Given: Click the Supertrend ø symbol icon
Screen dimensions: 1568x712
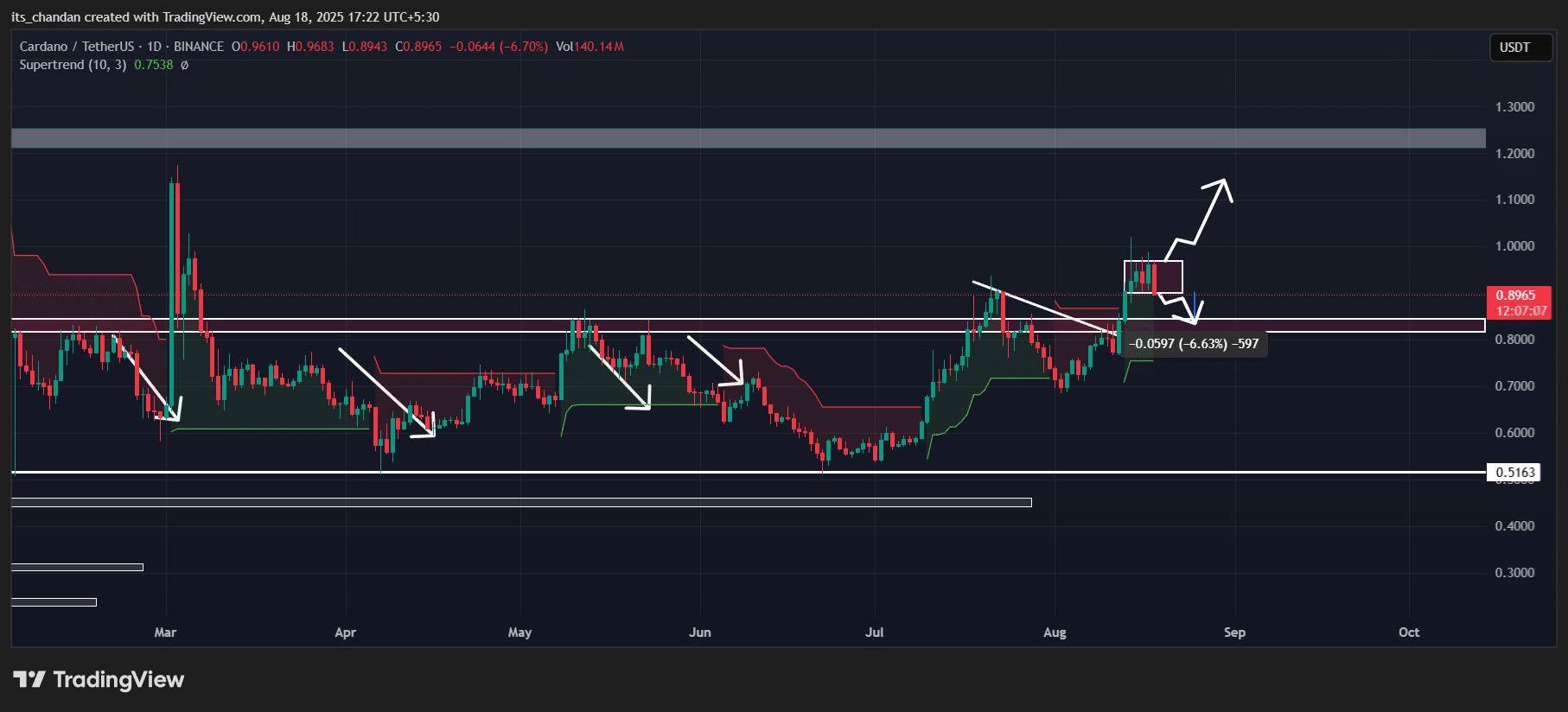Looking at the screenshot, I should (x=184, y=65).
